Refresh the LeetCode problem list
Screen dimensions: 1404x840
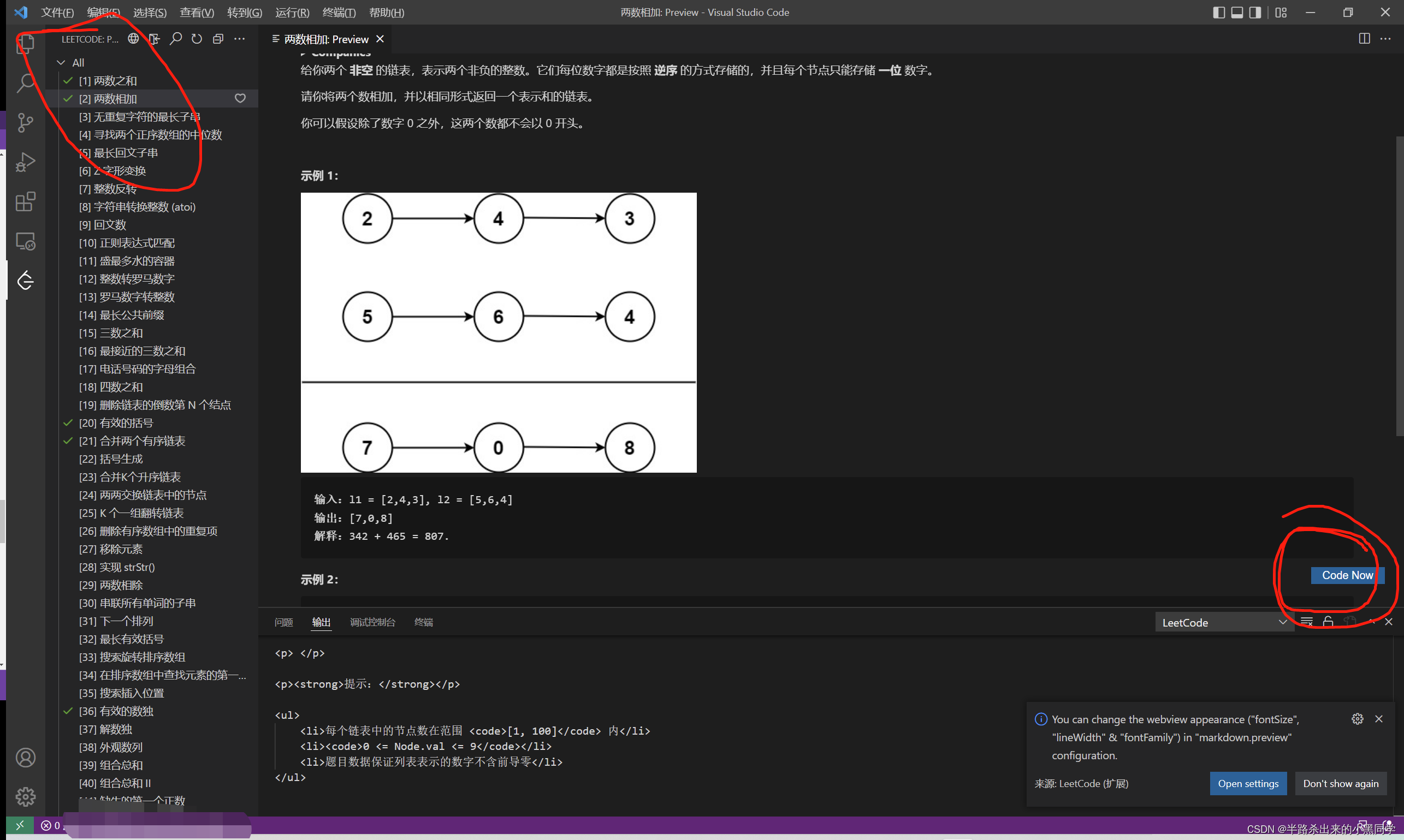coord(197,39)
